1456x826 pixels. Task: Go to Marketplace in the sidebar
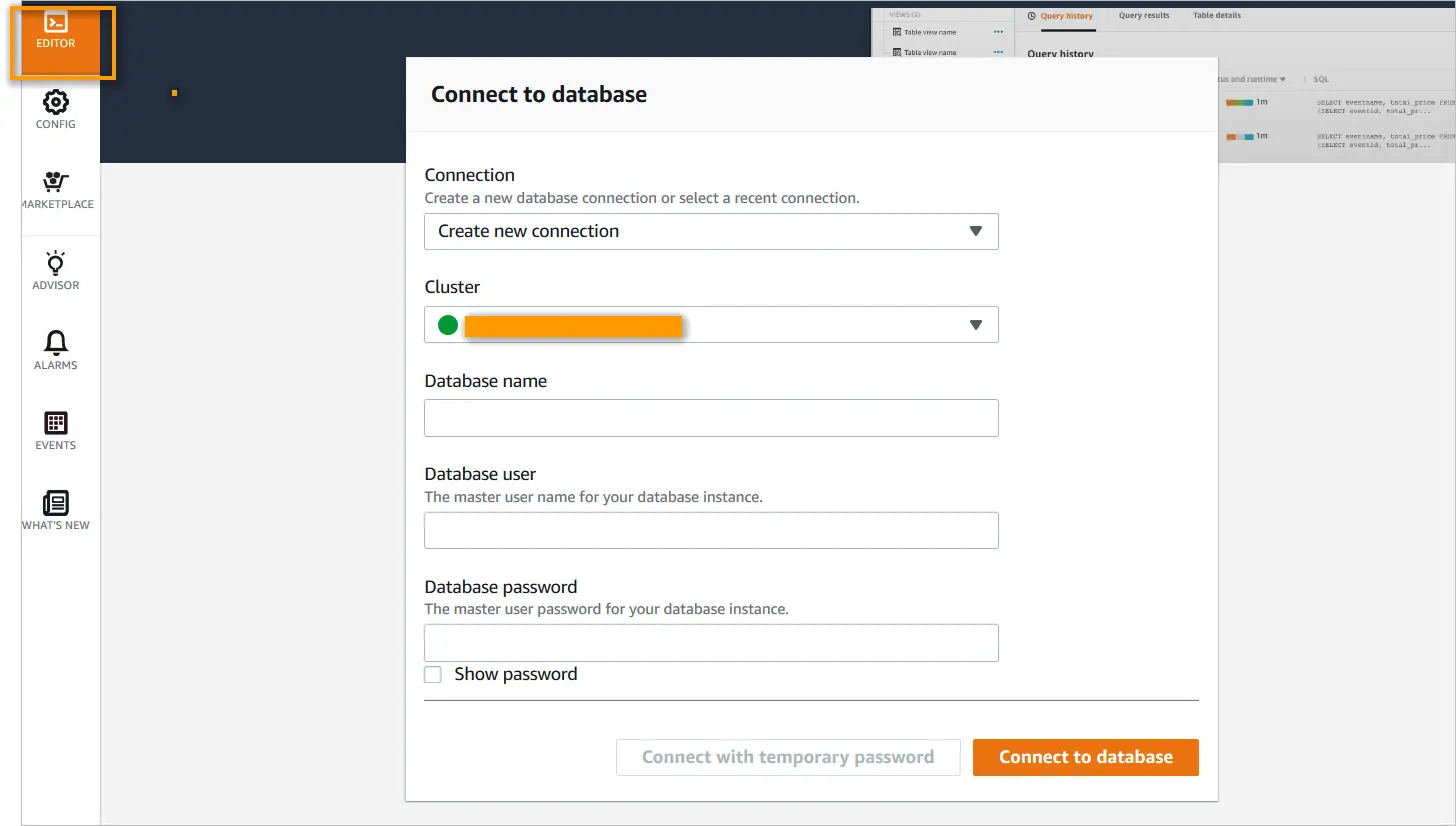tap(56, 183)
